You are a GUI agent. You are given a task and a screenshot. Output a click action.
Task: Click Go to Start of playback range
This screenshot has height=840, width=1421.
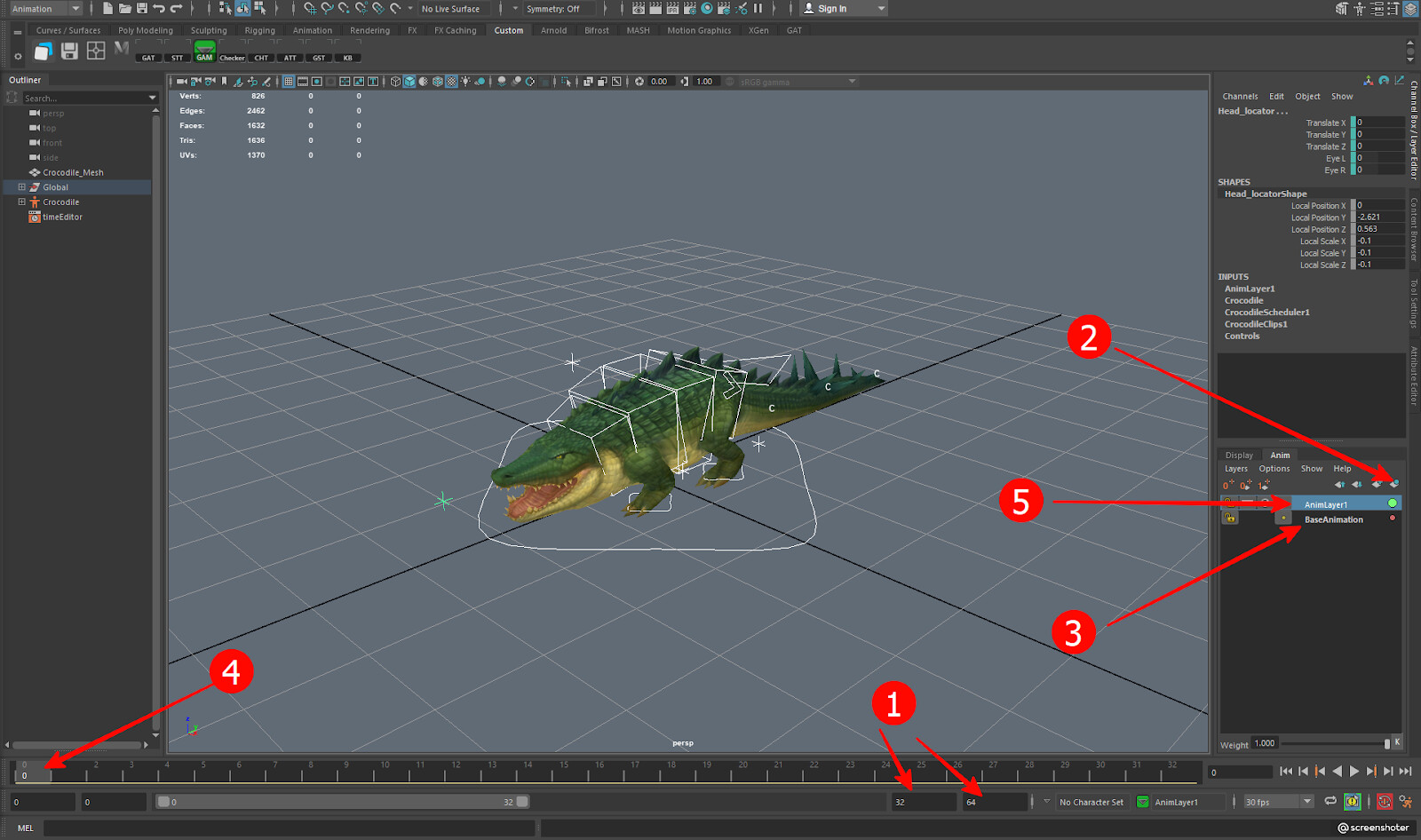pos(1285,772)
